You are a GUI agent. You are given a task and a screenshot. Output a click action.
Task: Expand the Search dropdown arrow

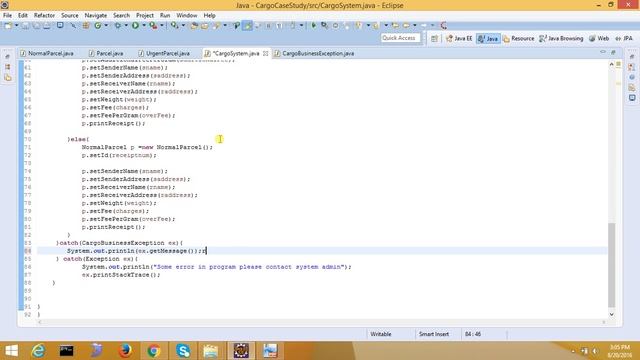click(x=225, y=25)
